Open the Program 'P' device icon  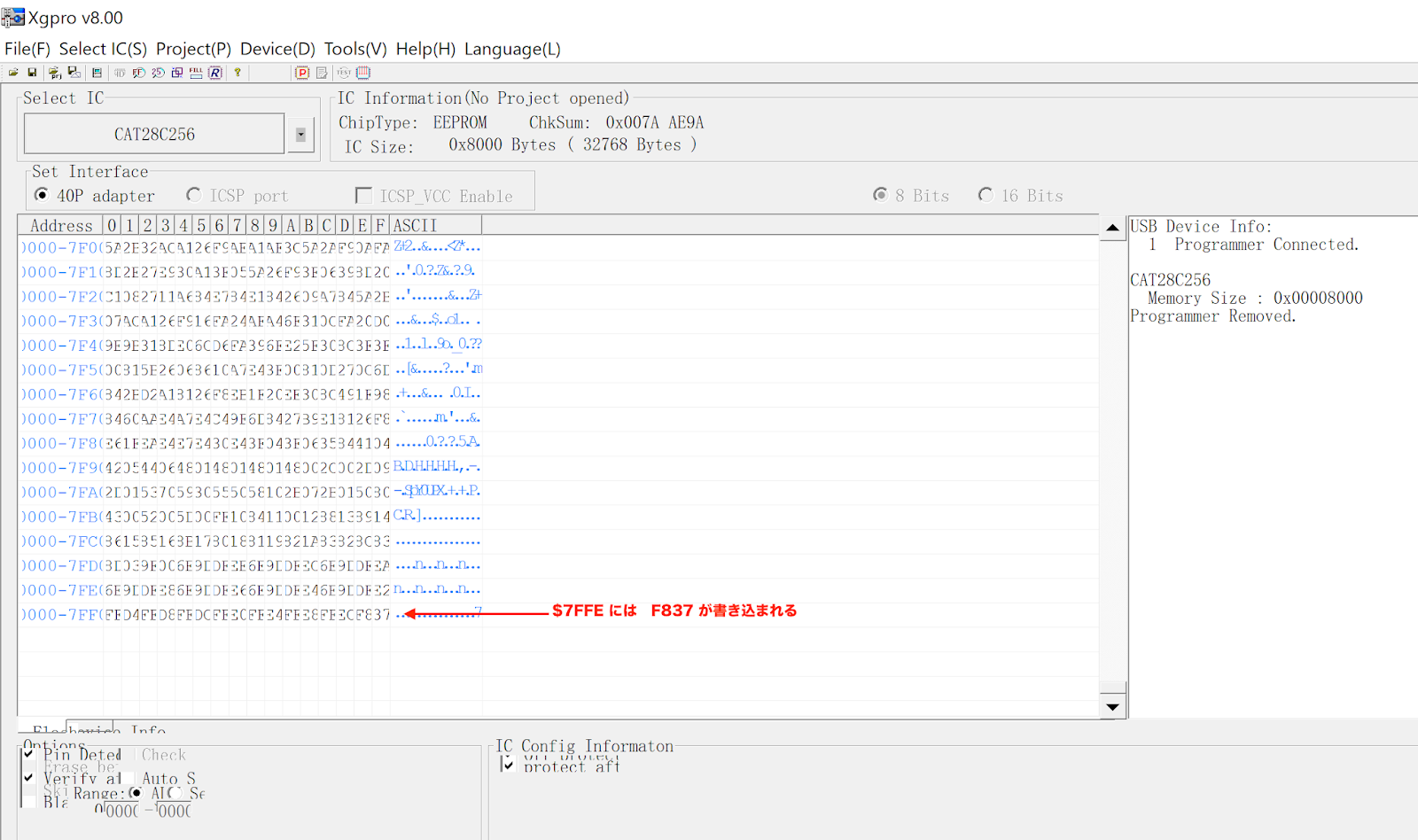[302, 72]
